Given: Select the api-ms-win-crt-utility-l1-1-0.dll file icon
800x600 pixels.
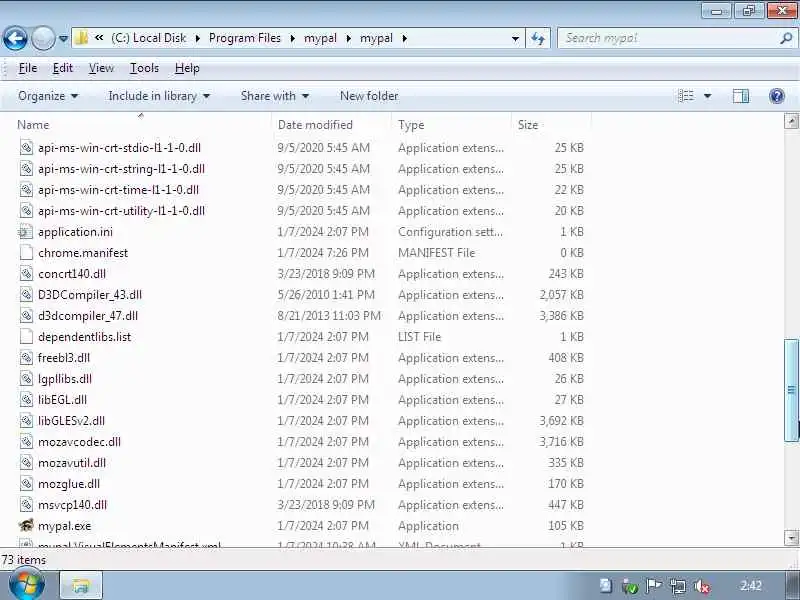Looking at the screenshot, I should [x=26, y=210].
